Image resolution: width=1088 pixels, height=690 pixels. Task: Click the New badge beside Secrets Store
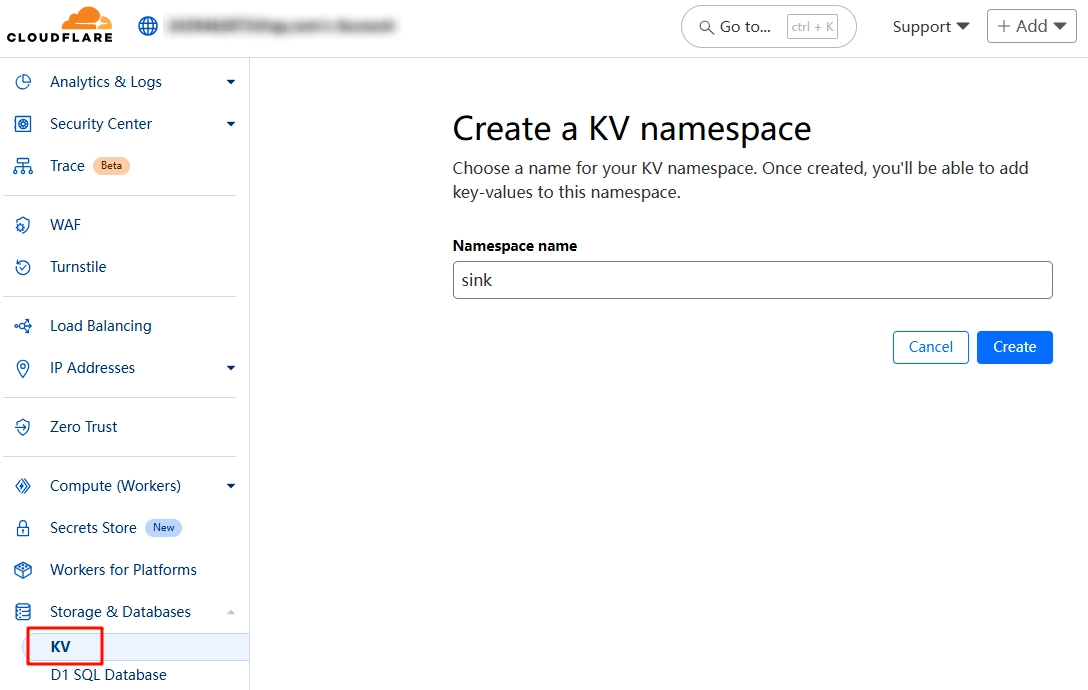tap(163, 528)
